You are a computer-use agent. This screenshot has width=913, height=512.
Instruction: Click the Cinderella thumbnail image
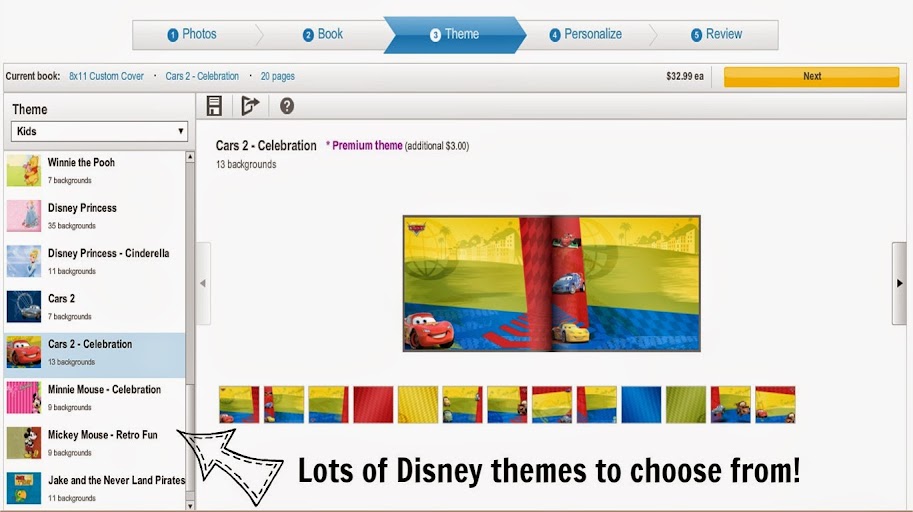(24, 261)
